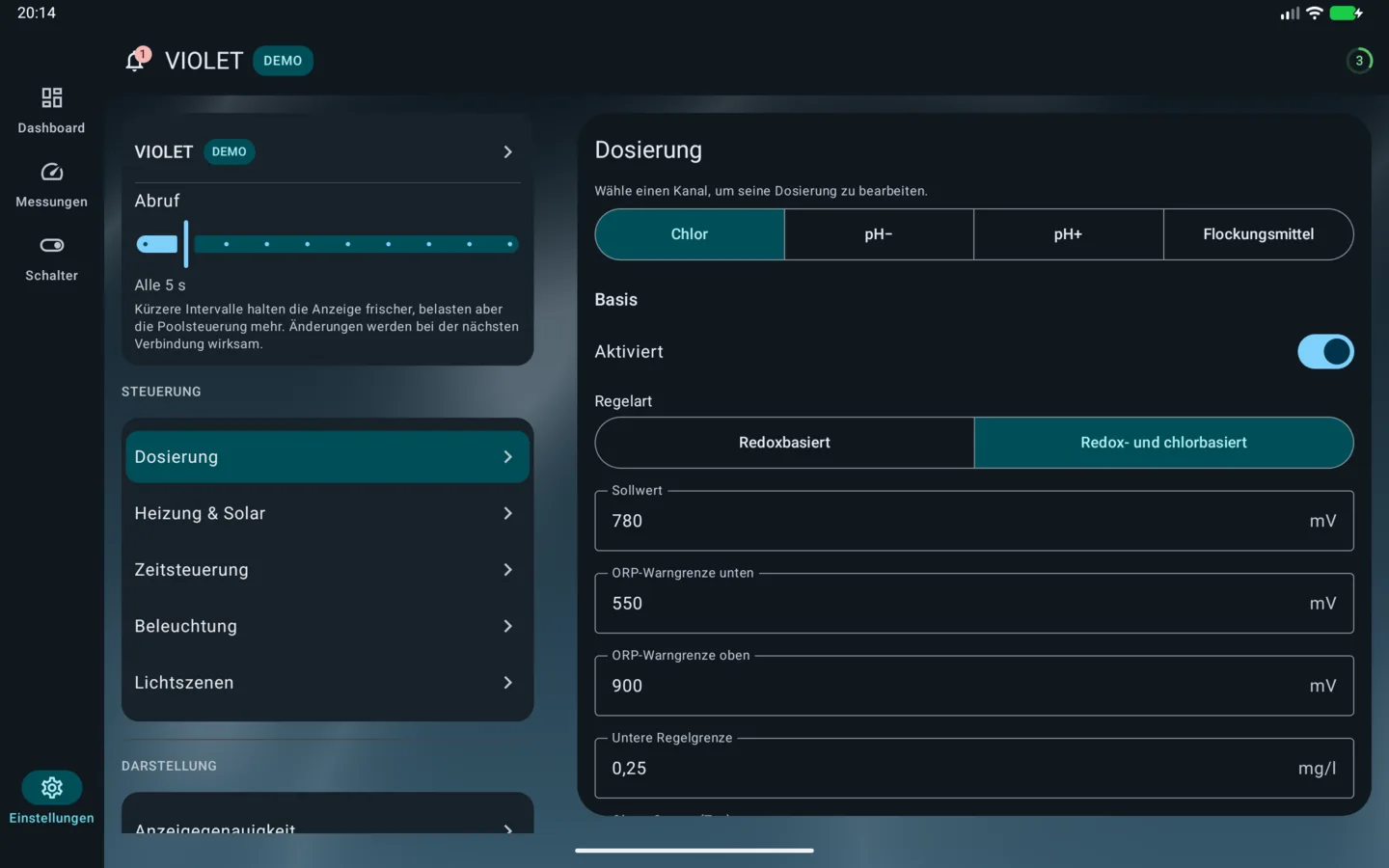The image size is (1389, 868).
Task: Click the Abruf interval slider handle
Action: coord(185,244)
